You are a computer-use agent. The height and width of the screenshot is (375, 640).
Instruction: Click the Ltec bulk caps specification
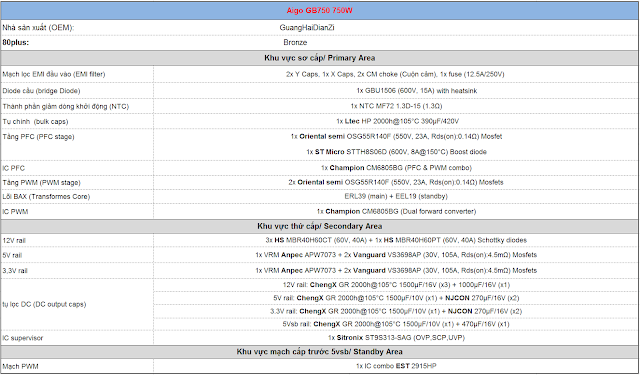point(398,121)
